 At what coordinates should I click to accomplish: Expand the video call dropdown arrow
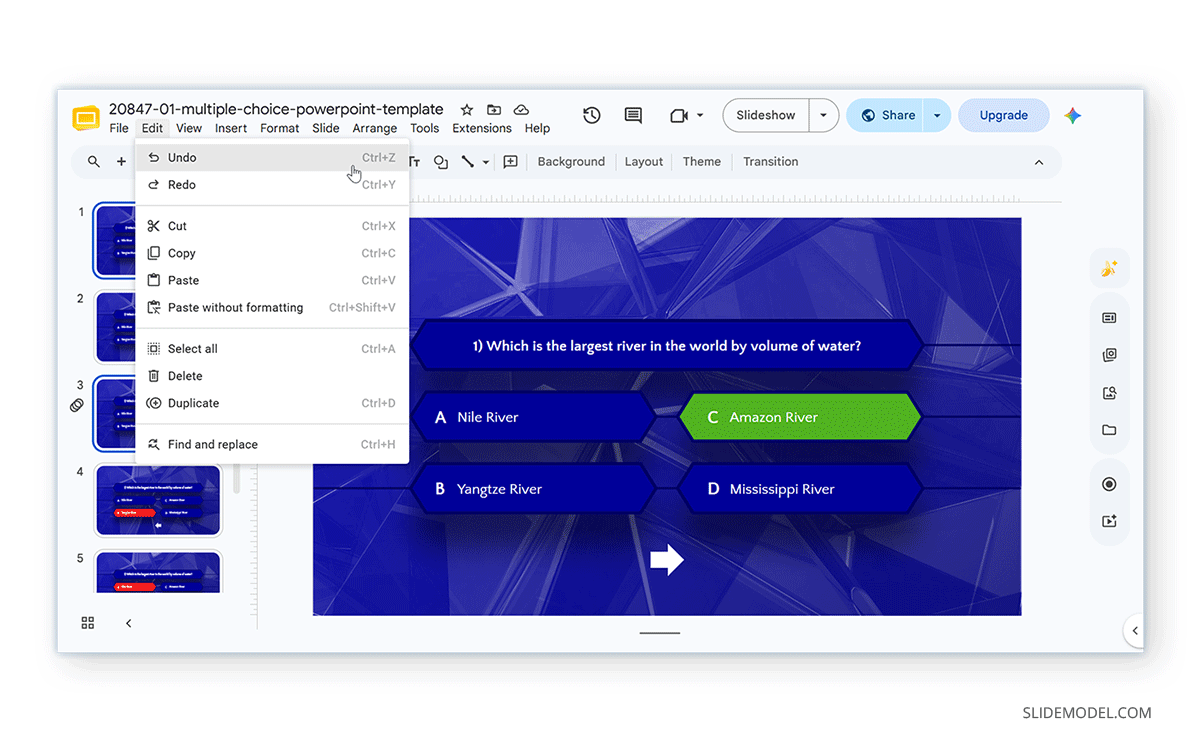pos(700,116)
